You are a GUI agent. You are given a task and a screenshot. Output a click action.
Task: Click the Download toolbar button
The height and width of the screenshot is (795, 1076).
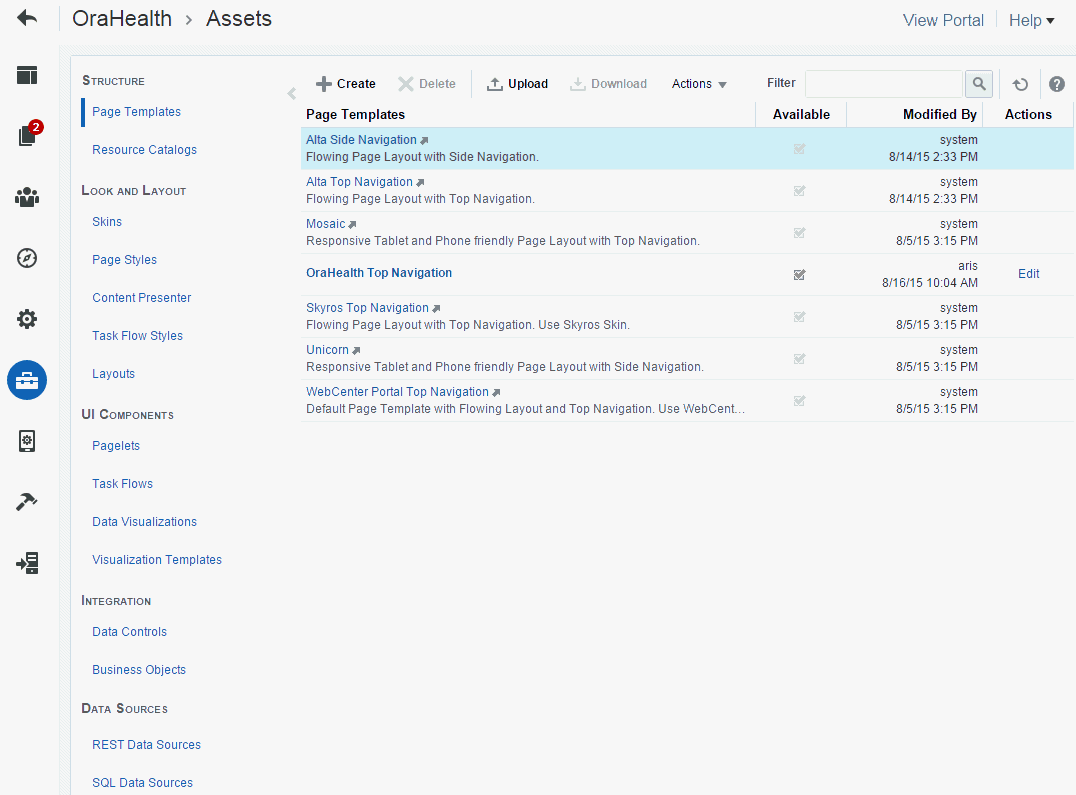608,84
